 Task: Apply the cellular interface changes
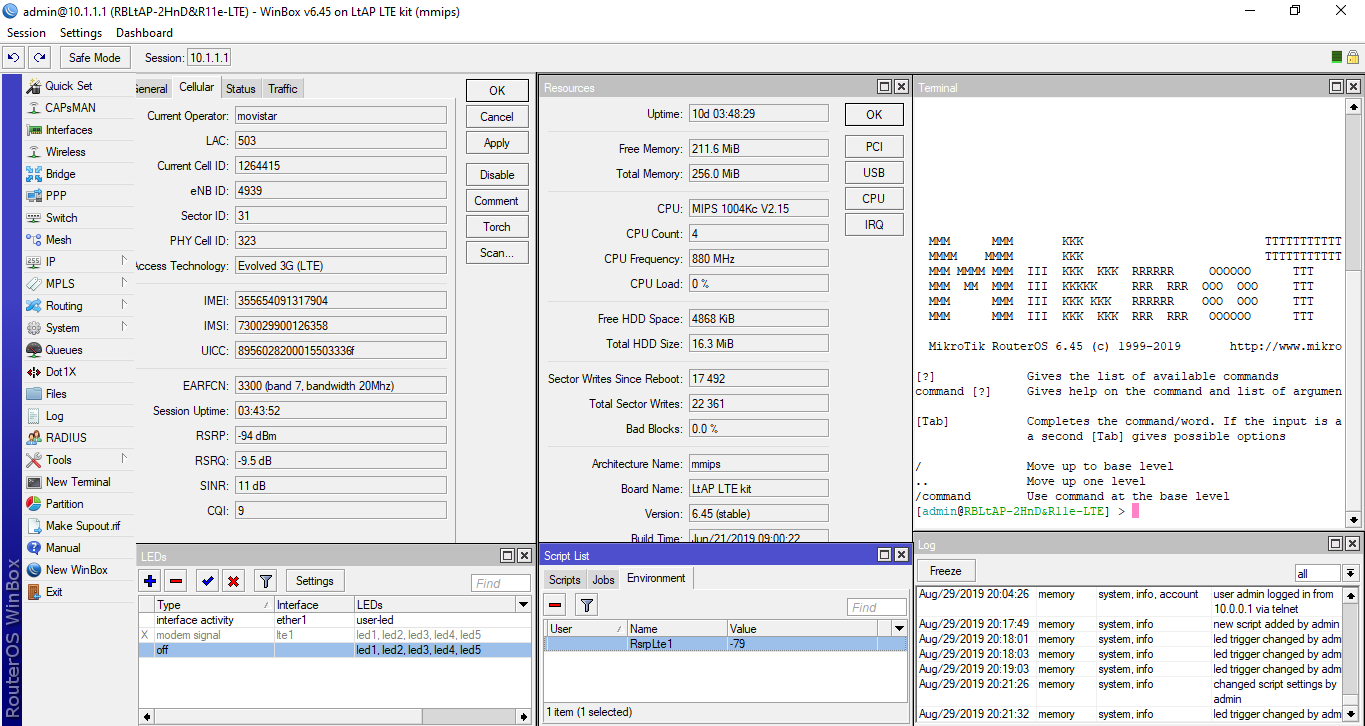(x=496, y=142)
